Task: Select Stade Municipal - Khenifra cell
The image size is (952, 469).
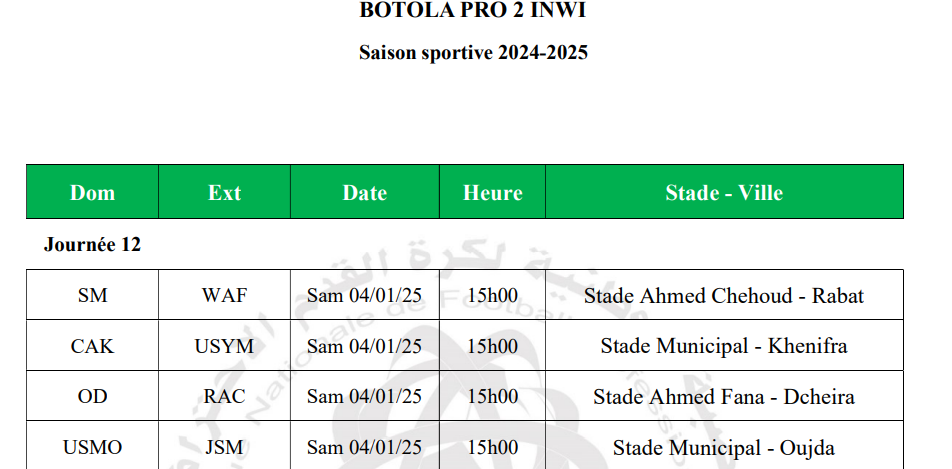Action: (x=723, y=347)
